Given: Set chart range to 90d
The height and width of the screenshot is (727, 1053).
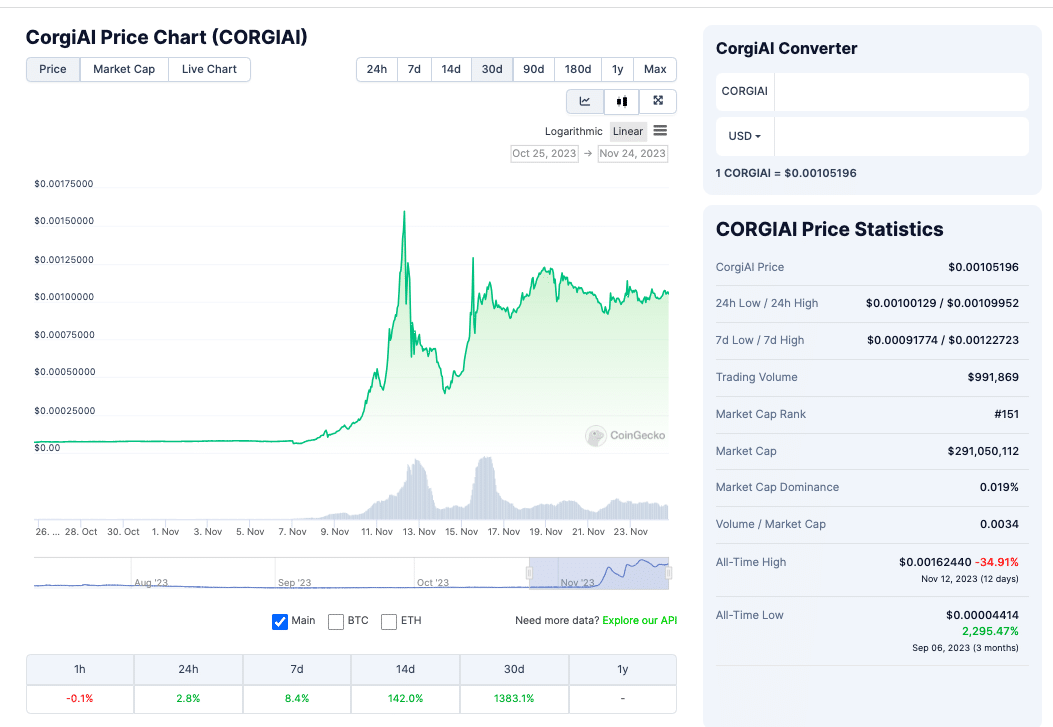Looking at the screenshot, I should pos(534,69).
